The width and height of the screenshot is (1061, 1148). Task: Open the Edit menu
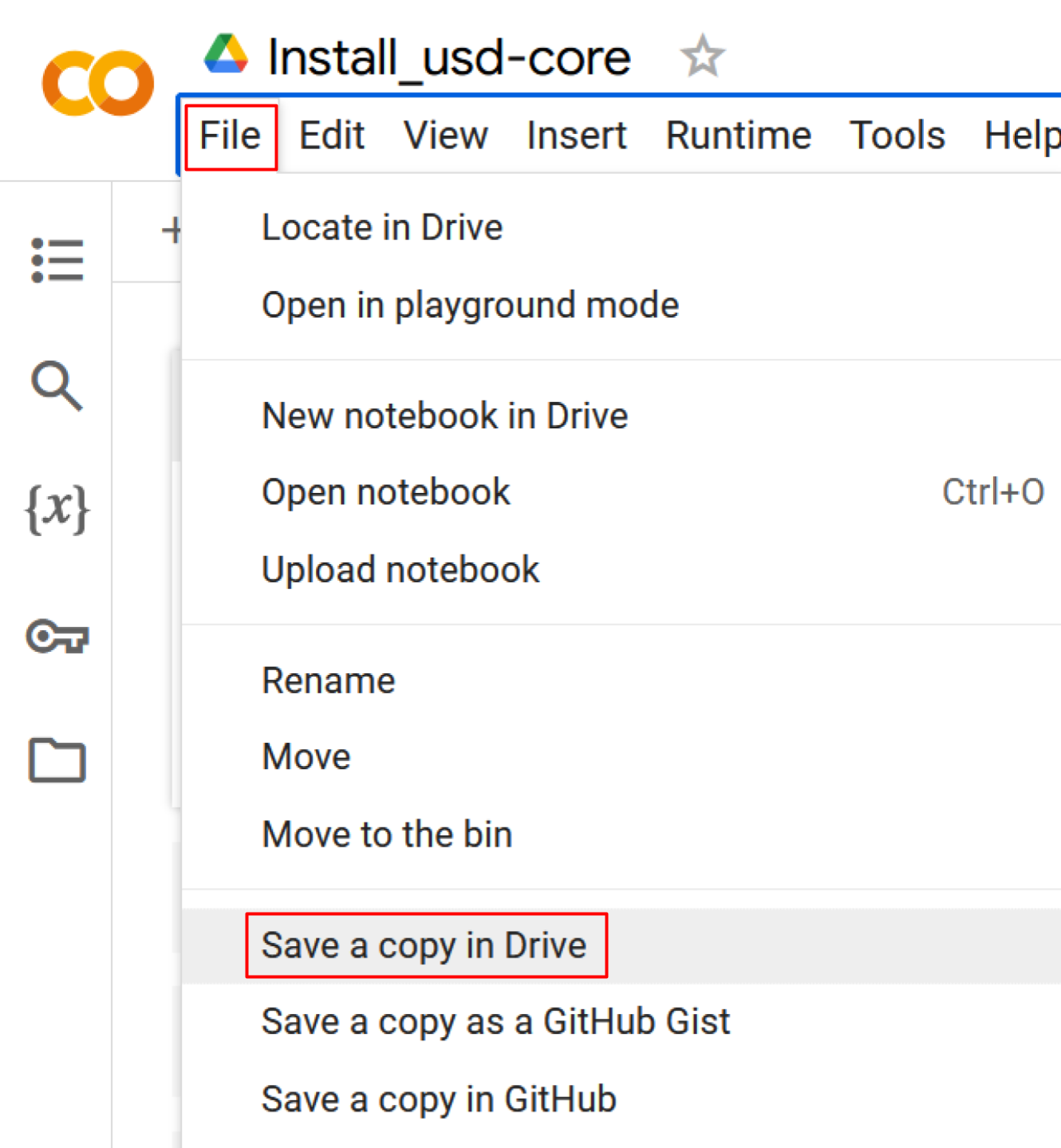click(x=332, y=136)
